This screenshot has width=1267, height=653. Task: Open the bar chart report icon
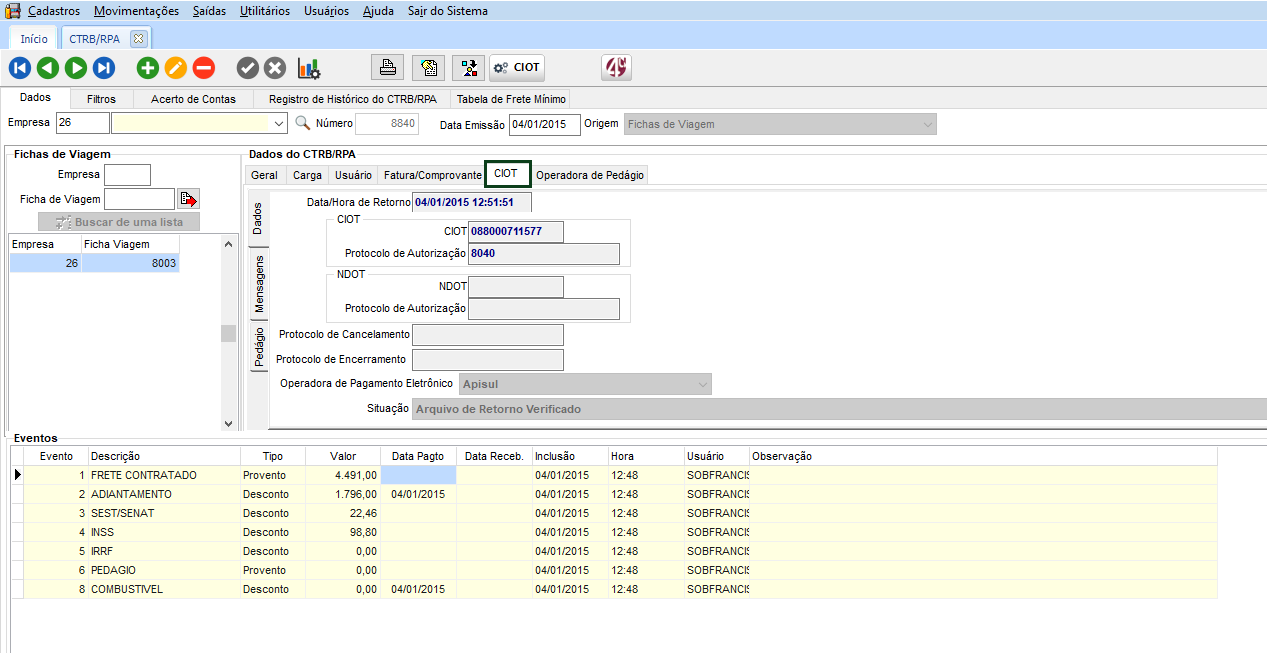309,68
